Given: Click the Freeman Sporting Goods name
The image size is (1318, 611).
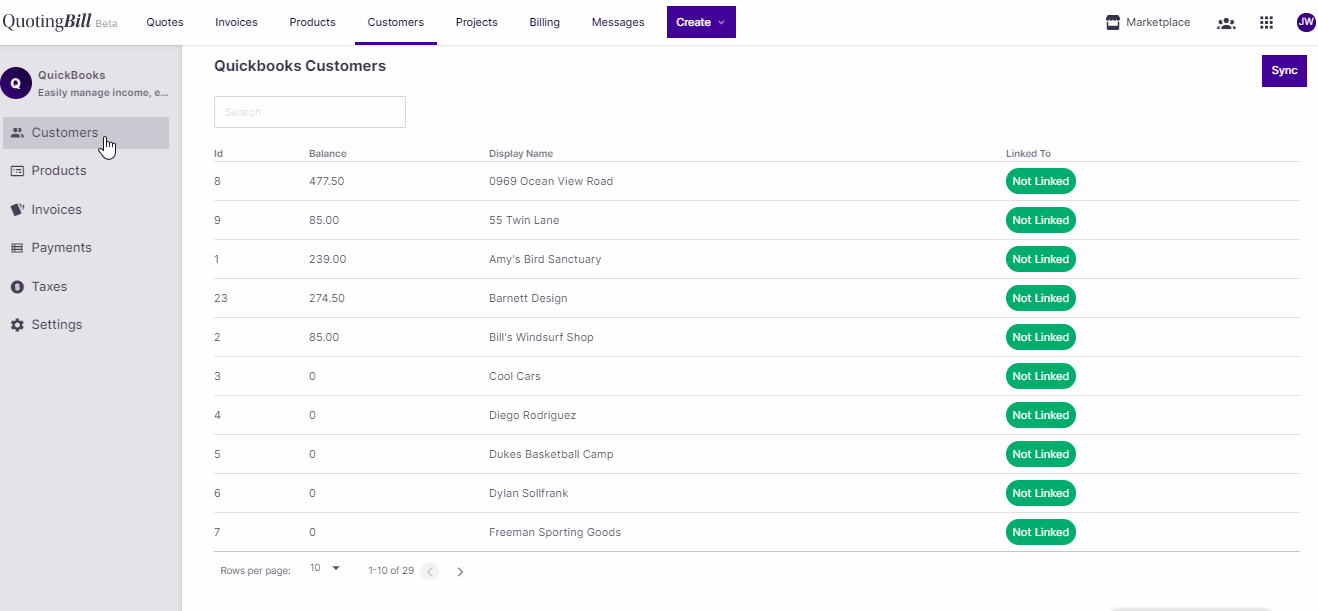Looking at the screenshot, I should pyautogui.click(x=555, y=532).
